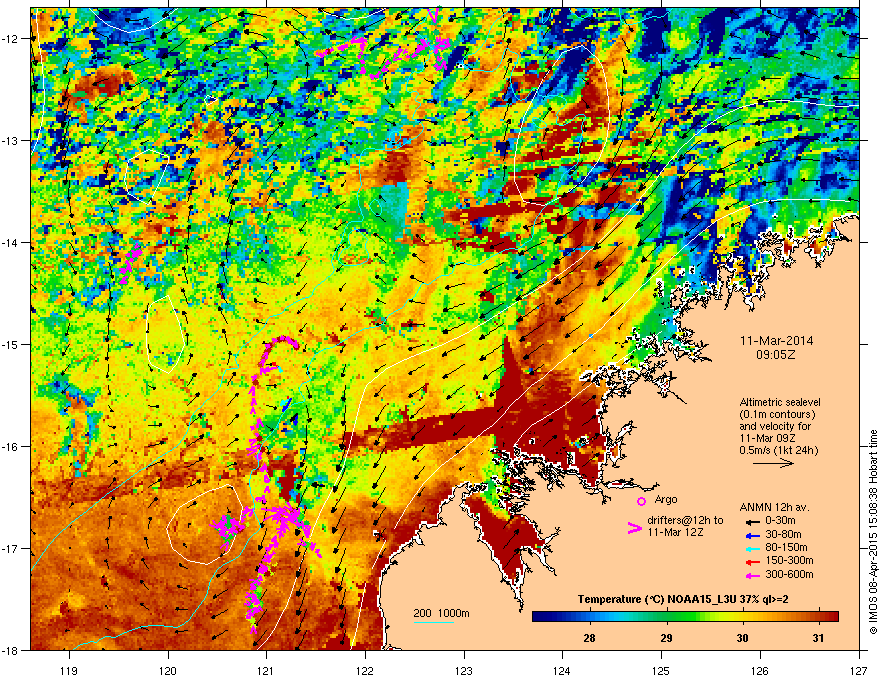Click the date label 11-Mar-2014
Viewport: 880px width, 680px height.
coord(777,341)
